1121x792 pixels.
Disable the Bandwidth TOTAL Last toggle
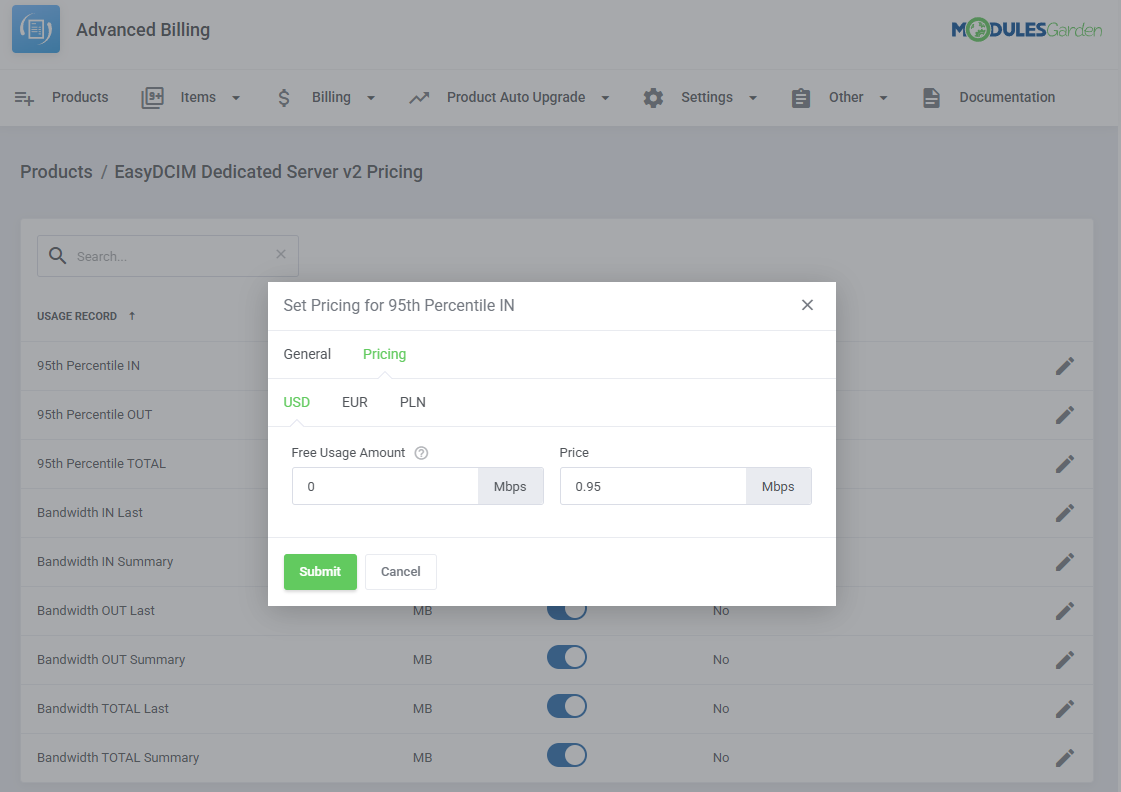[566, 707]
